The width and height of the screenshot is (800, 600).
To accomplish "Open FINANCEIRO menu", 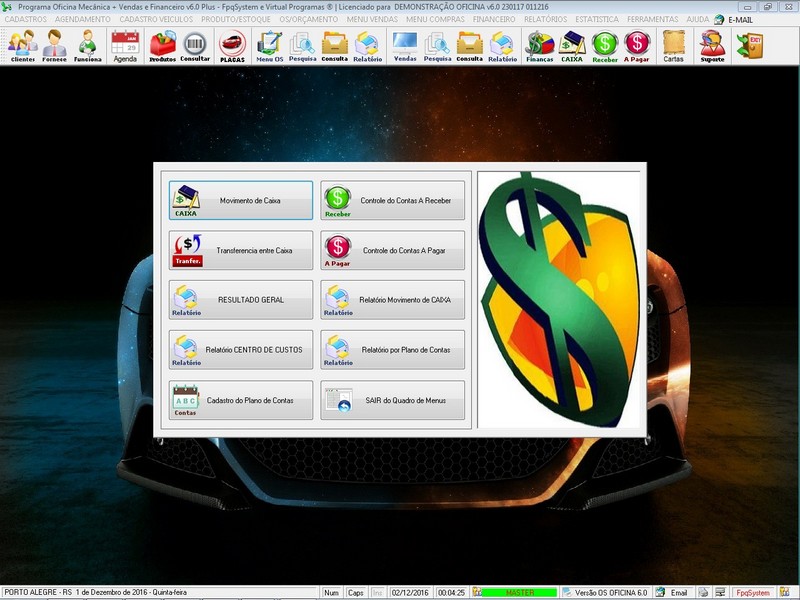I will pos(494,19).
